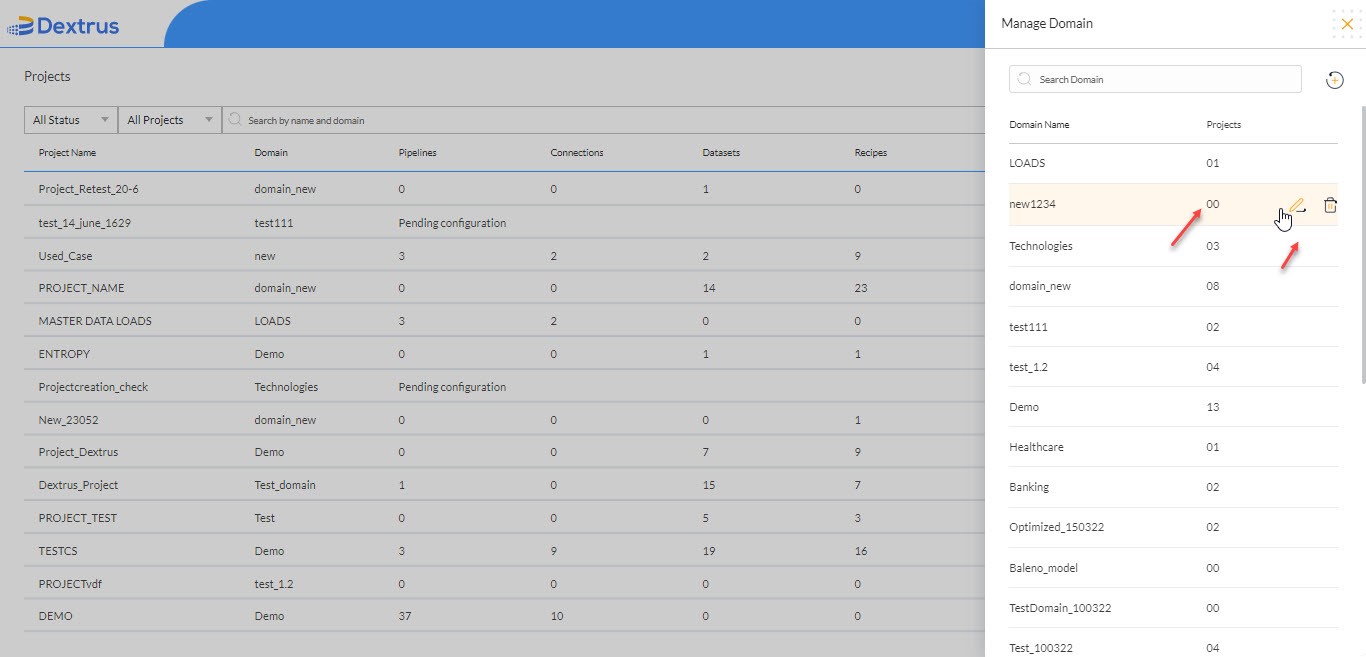Click the Domain Name column header
1366x657 pixels.
pos(1039,125)
